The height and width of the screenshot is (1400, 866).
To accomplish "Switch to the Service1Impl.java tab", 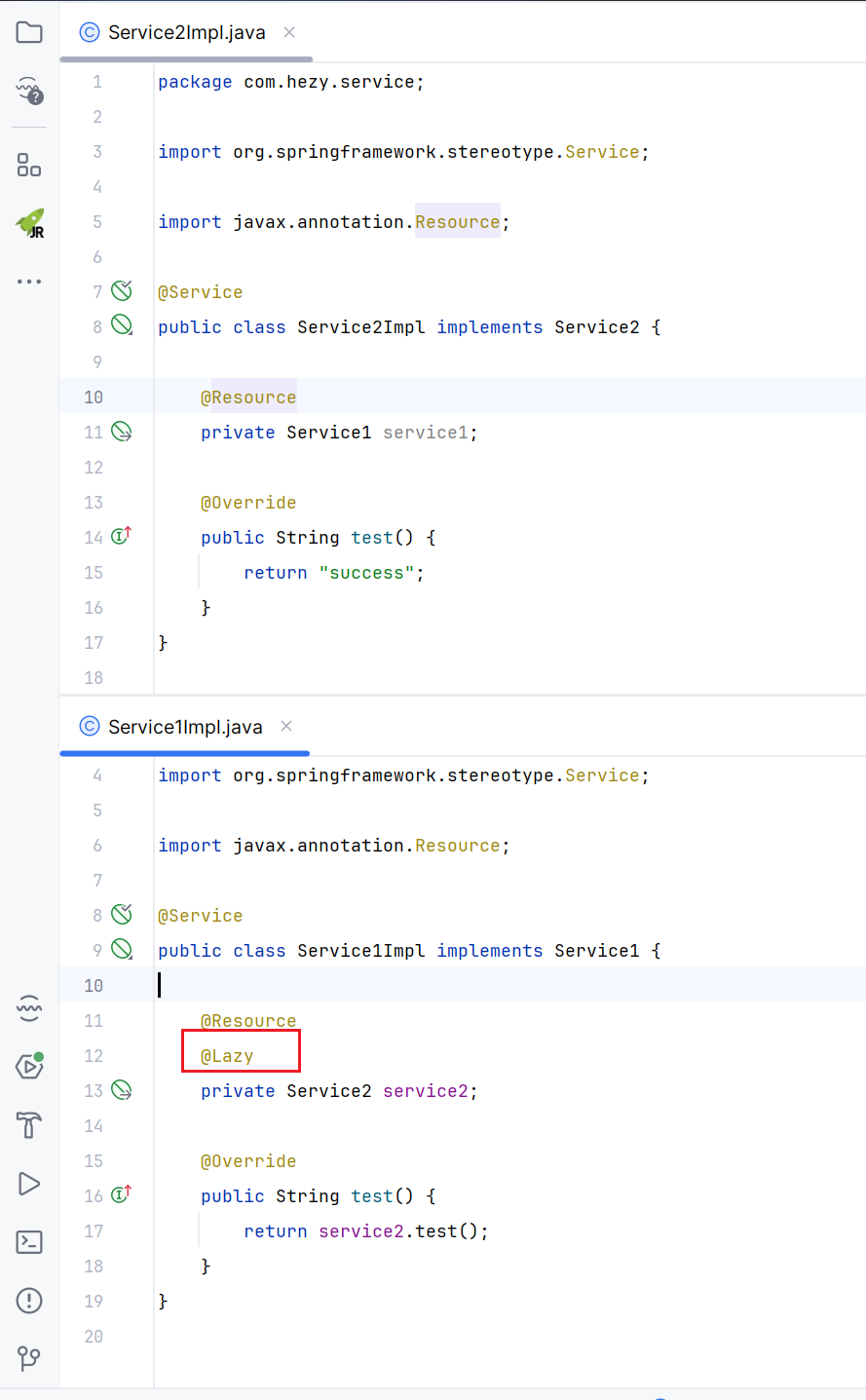I will [x=185, y=727].
